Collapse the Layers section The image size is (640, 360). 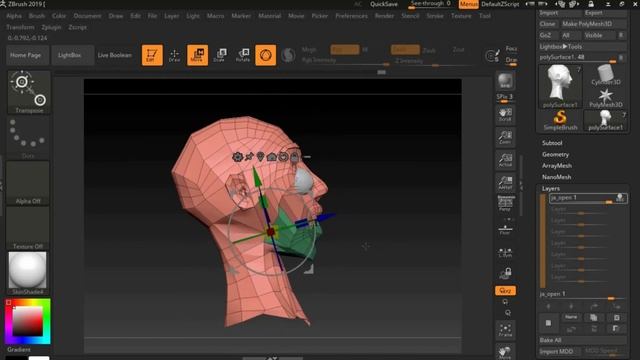[x=551, y=188]
